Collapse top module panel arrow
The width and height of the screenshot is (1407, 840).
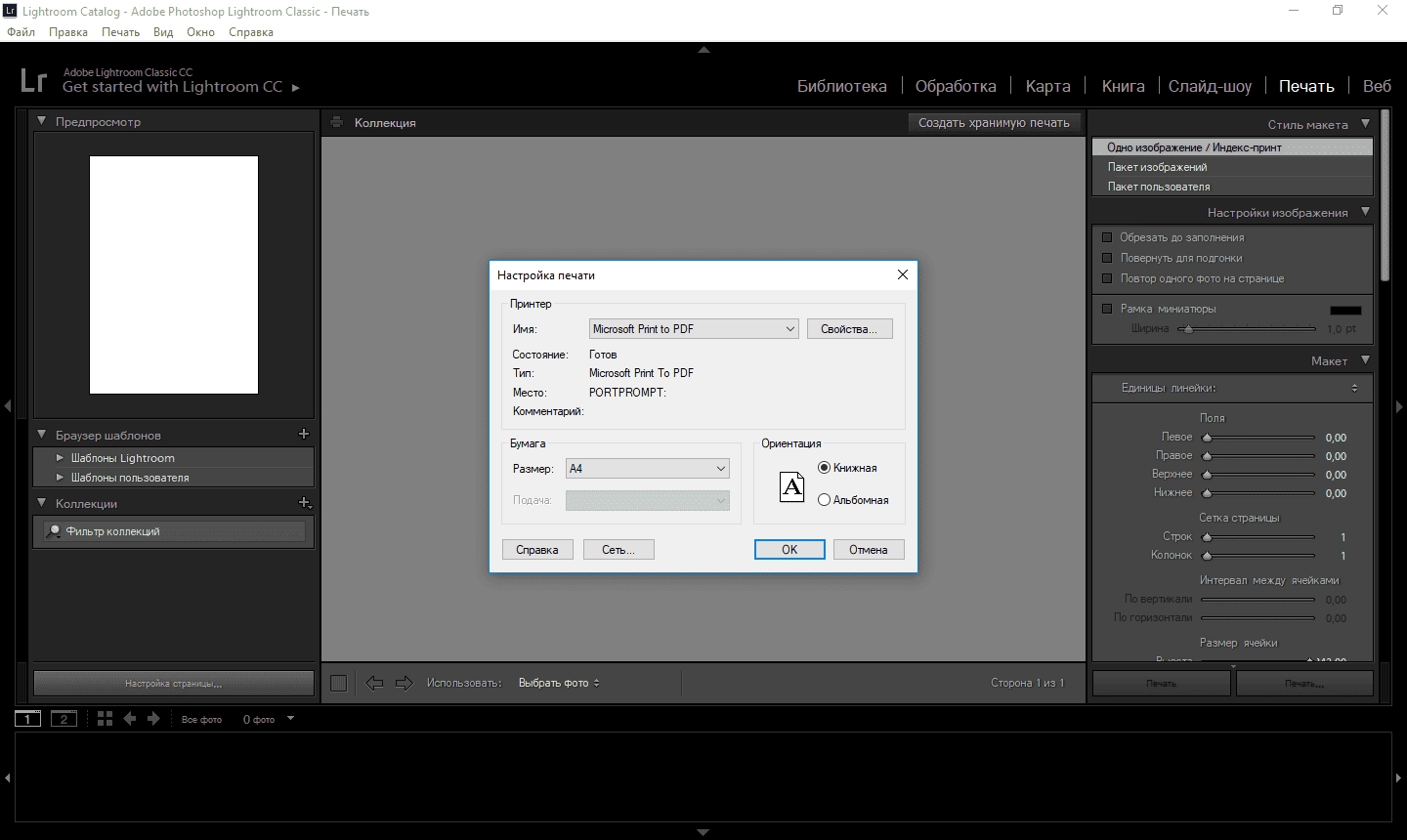pyautogui.click(x=703, y=50)
